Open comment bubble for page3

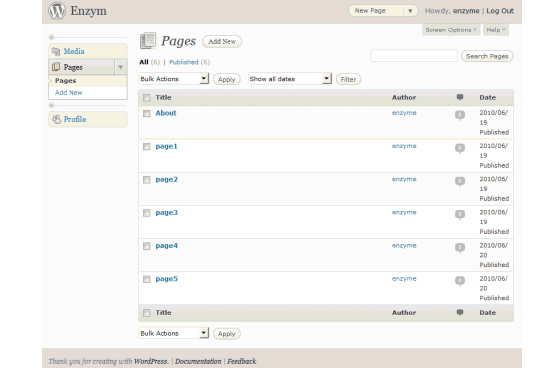tap(460, 215)
